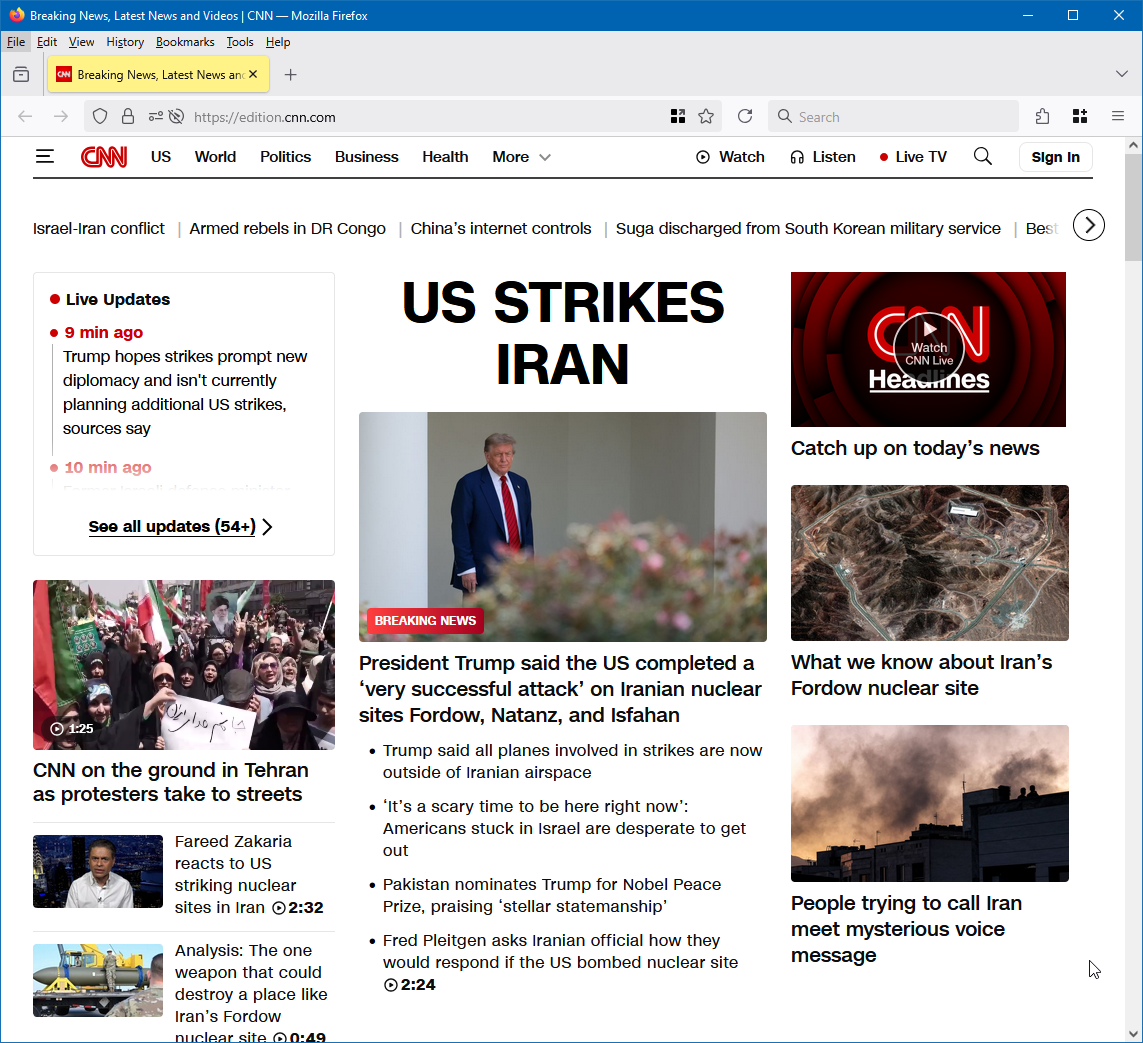1143x1043 pixels.
Task: Open the Trump breaking news photo
Action: (563, 527)
